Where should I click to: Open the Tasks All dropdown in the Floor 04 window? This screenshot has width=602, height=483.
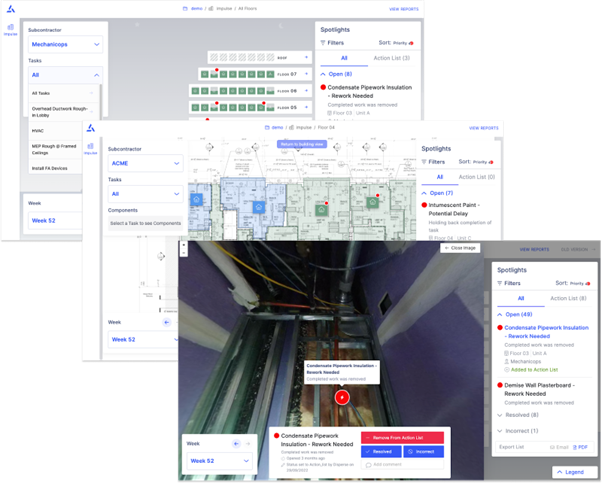tap(146, 194)
